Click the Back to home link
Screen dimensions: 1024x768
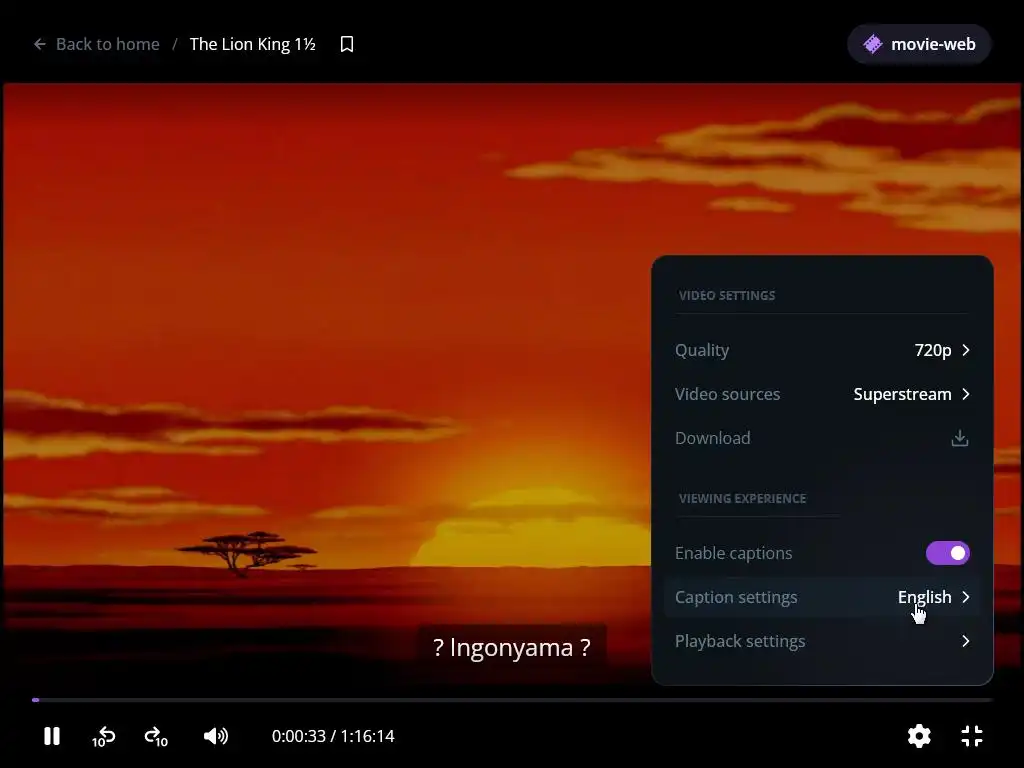pyautogui.click(x=108, y=44)
